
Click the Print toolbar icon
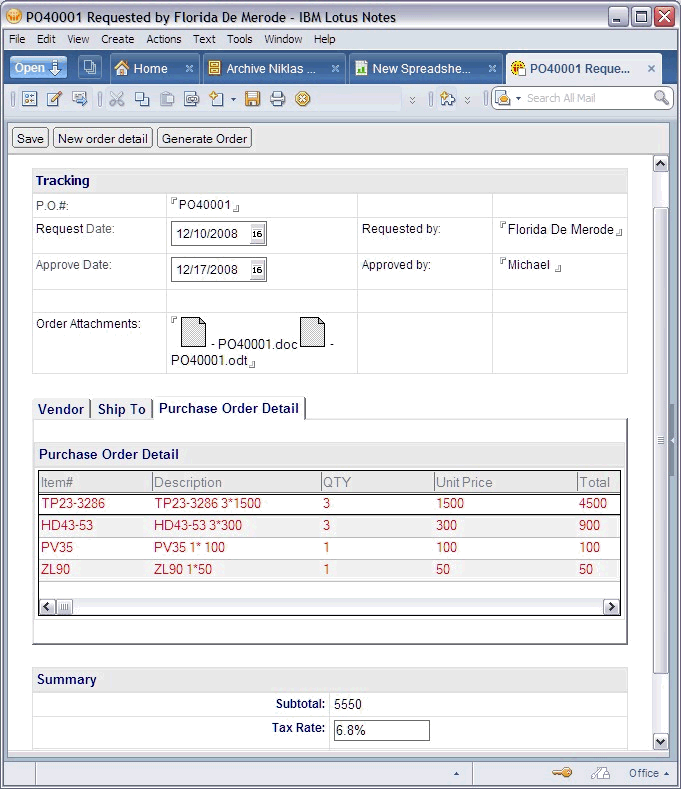(x=277, y=99)
